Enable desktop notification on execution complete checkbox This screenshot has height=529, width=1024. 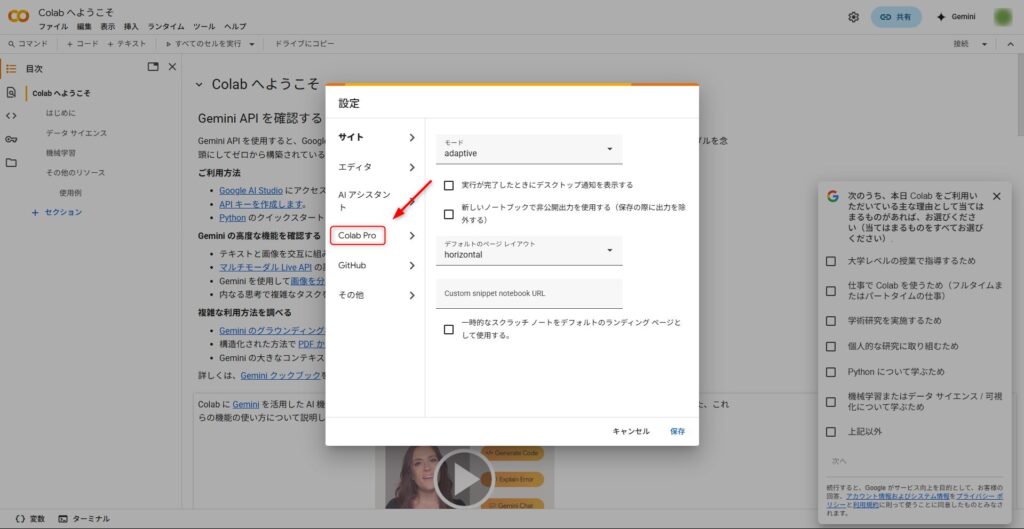[x=449, y=185]
